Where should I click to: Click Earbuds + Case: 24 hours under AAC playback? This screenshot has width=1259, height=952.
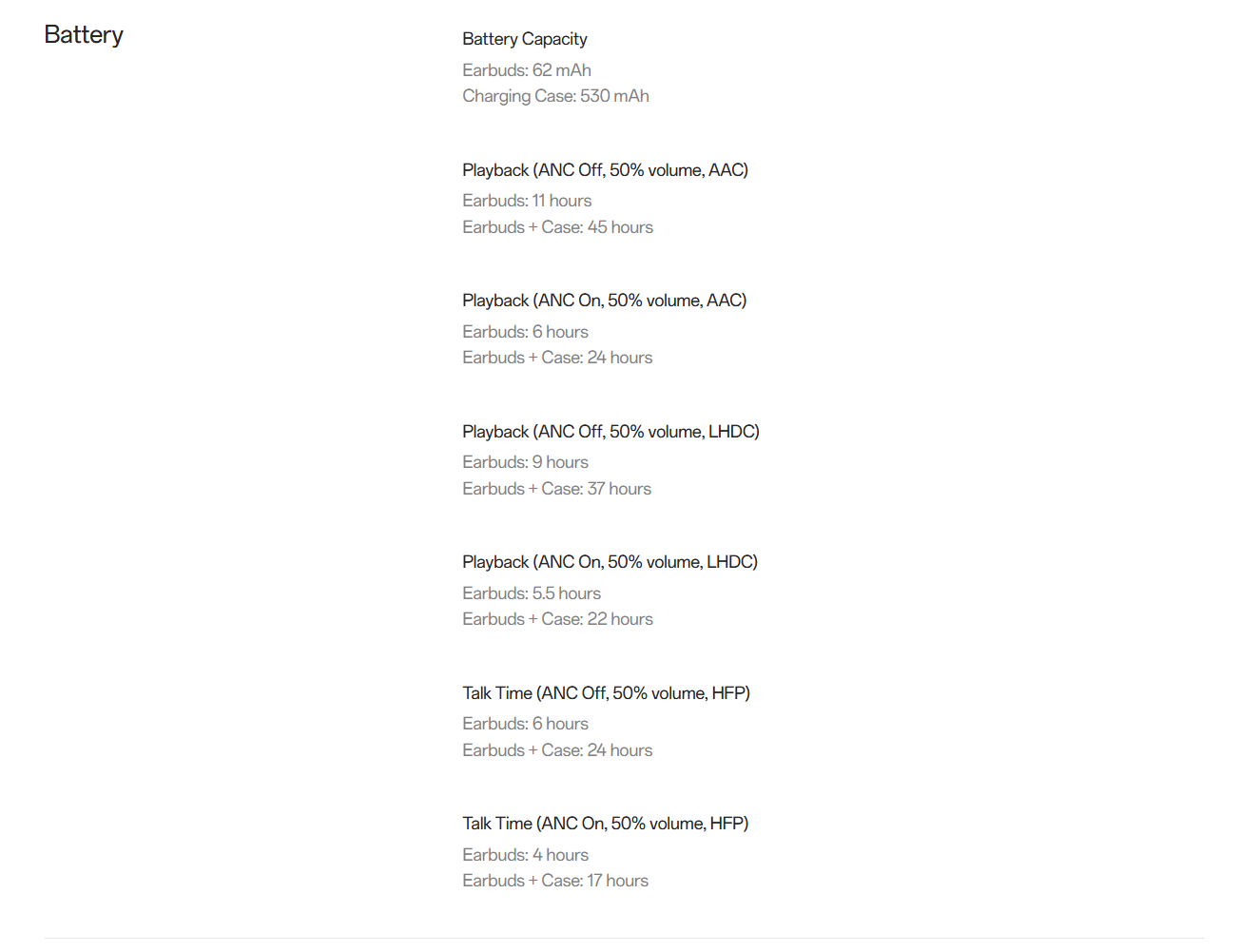pos(557,358)
